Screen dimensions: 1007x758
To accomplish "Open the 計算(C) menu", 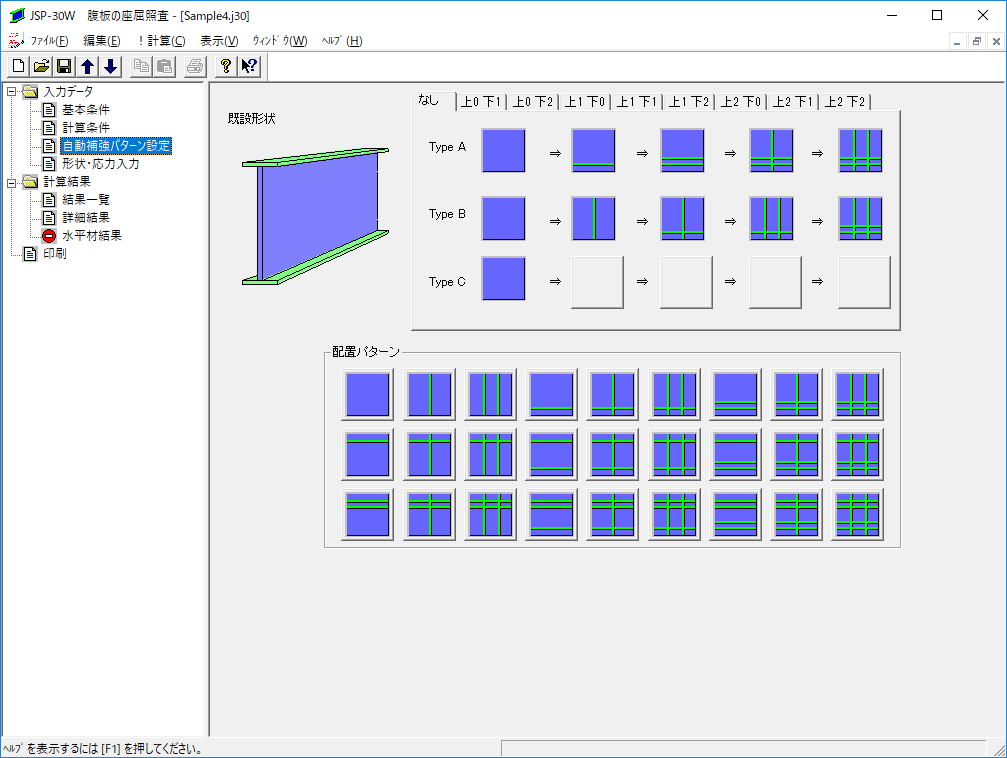I will click(x=160, y=41).
